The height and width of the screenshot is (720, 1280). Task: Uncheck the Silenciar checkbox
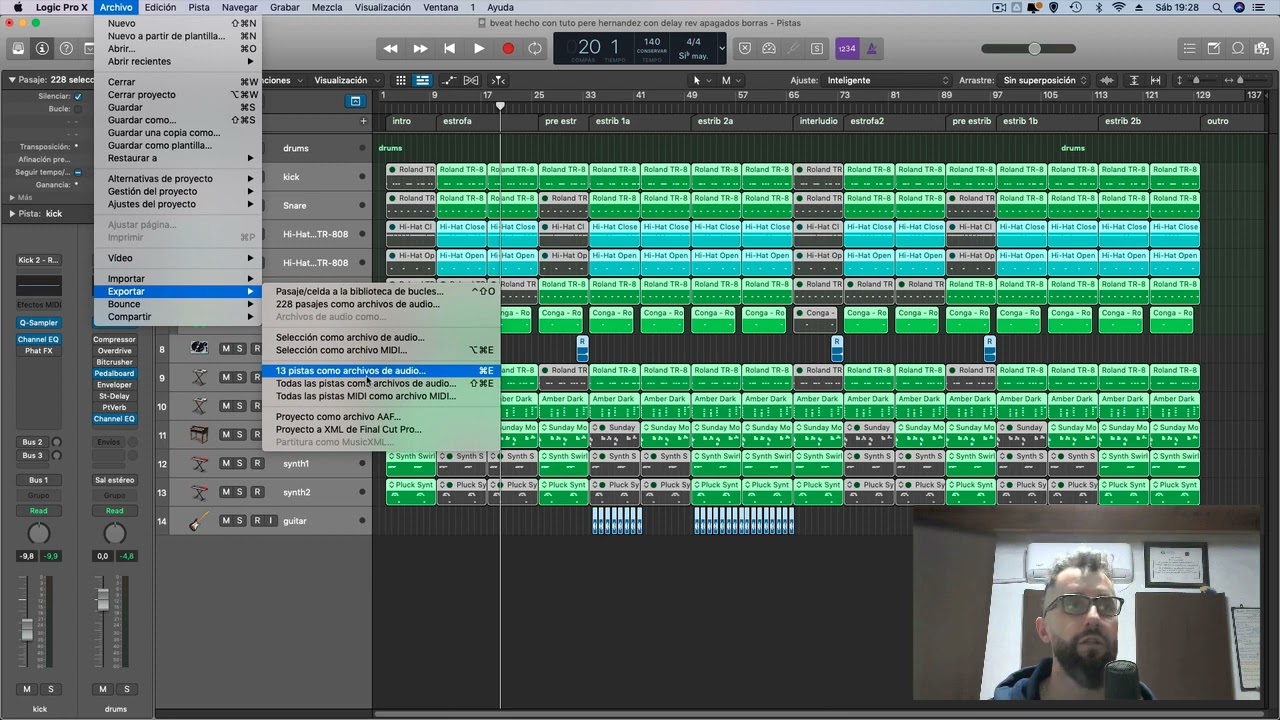point(76,96)
